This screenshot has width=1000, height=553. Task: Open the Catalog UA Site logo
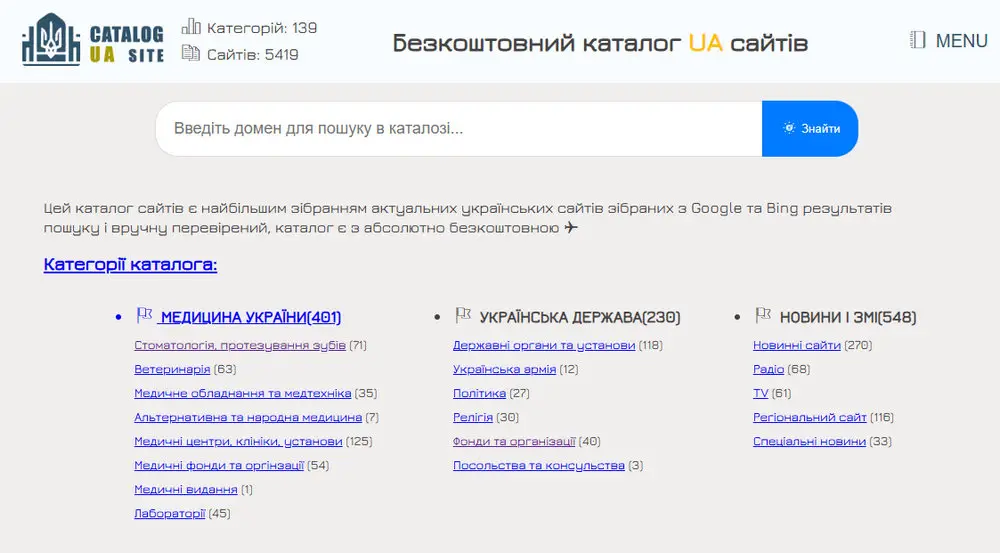click(93, 41)
